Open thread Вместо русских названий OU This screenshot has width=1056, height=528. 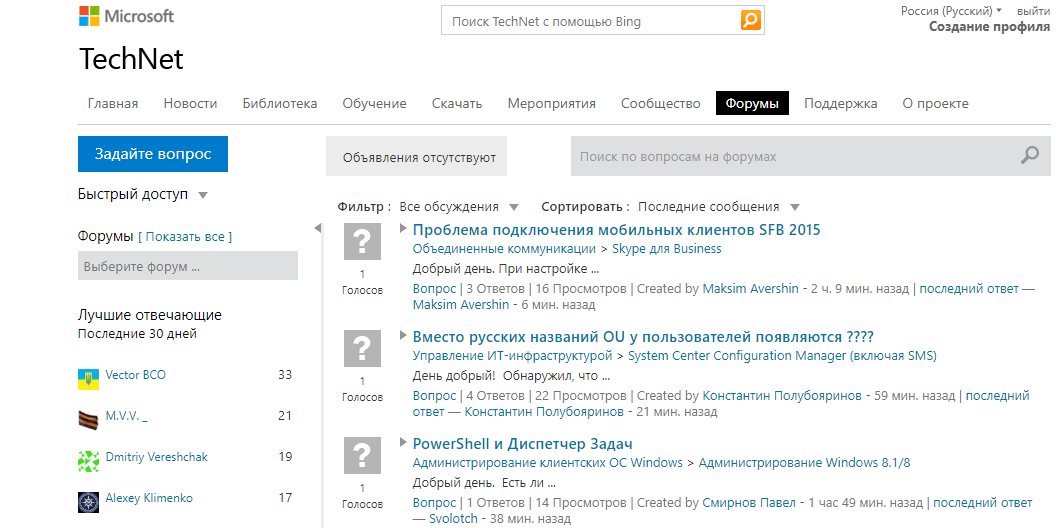tap(642, 337)
